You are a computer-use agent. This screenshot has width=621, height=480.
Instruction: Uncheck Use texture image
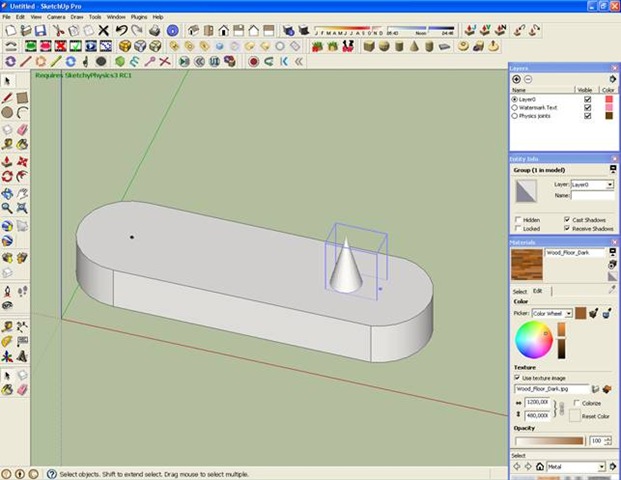[517, 378]
